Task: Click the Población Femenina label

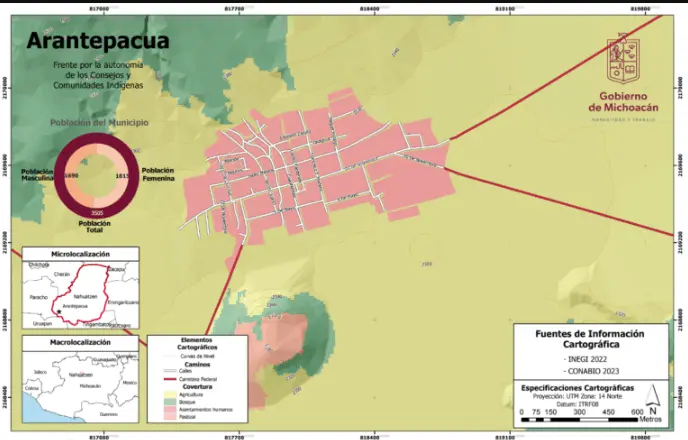Action: click(159, 175)
